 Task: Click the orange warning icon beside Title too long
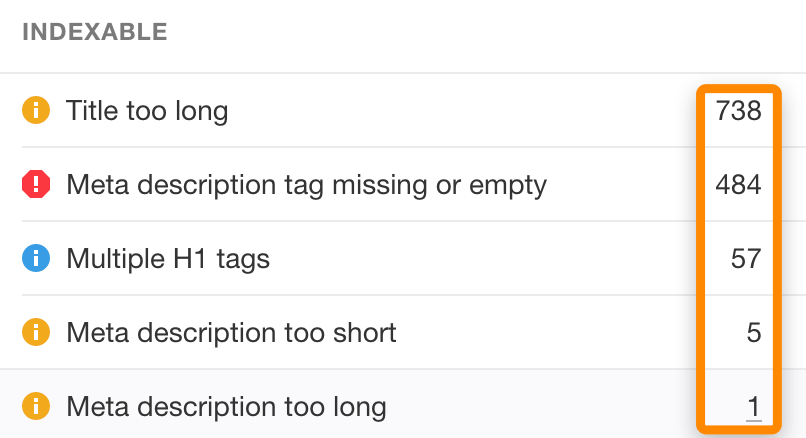(x=36, y=111)
